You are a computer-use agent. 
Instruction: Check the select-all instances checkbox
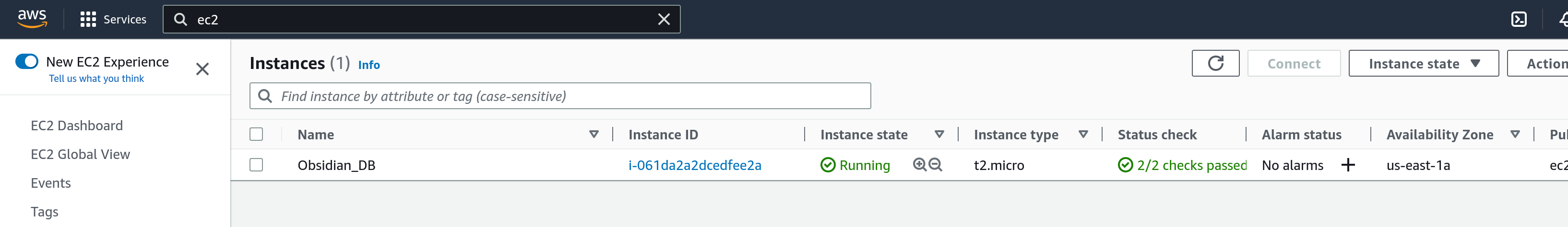tap(256, 134)
